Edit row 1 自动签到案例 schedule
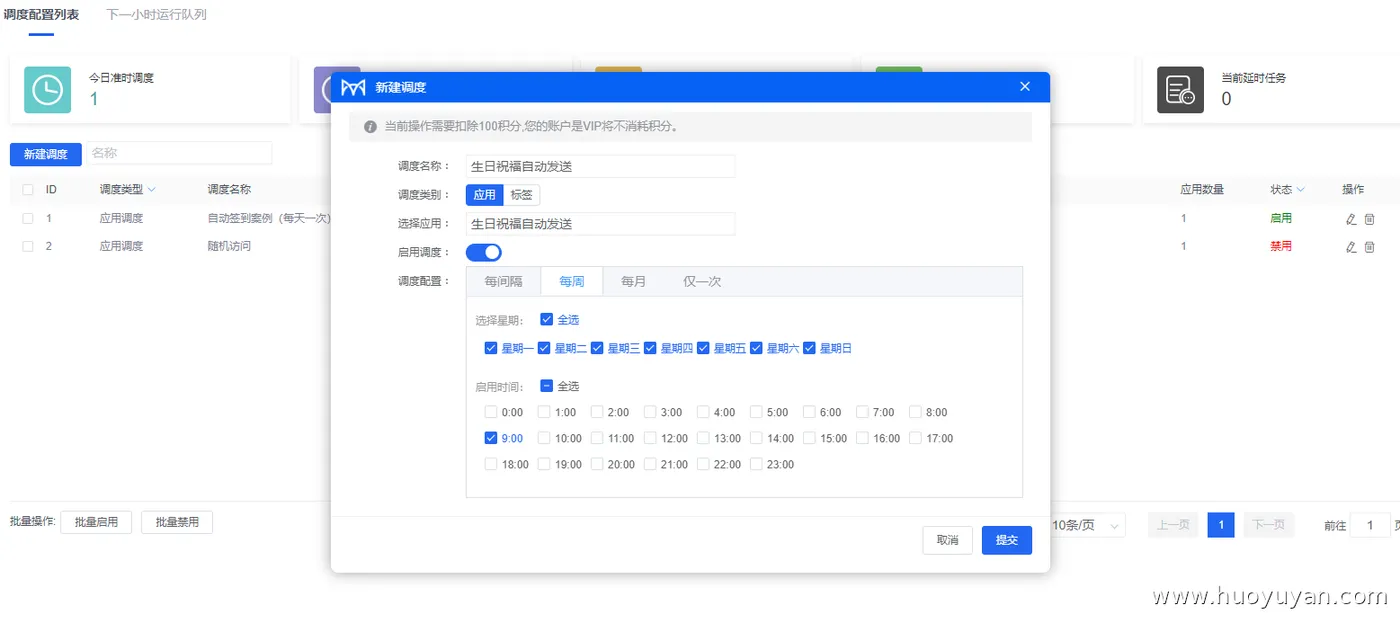 point(1351,219)
